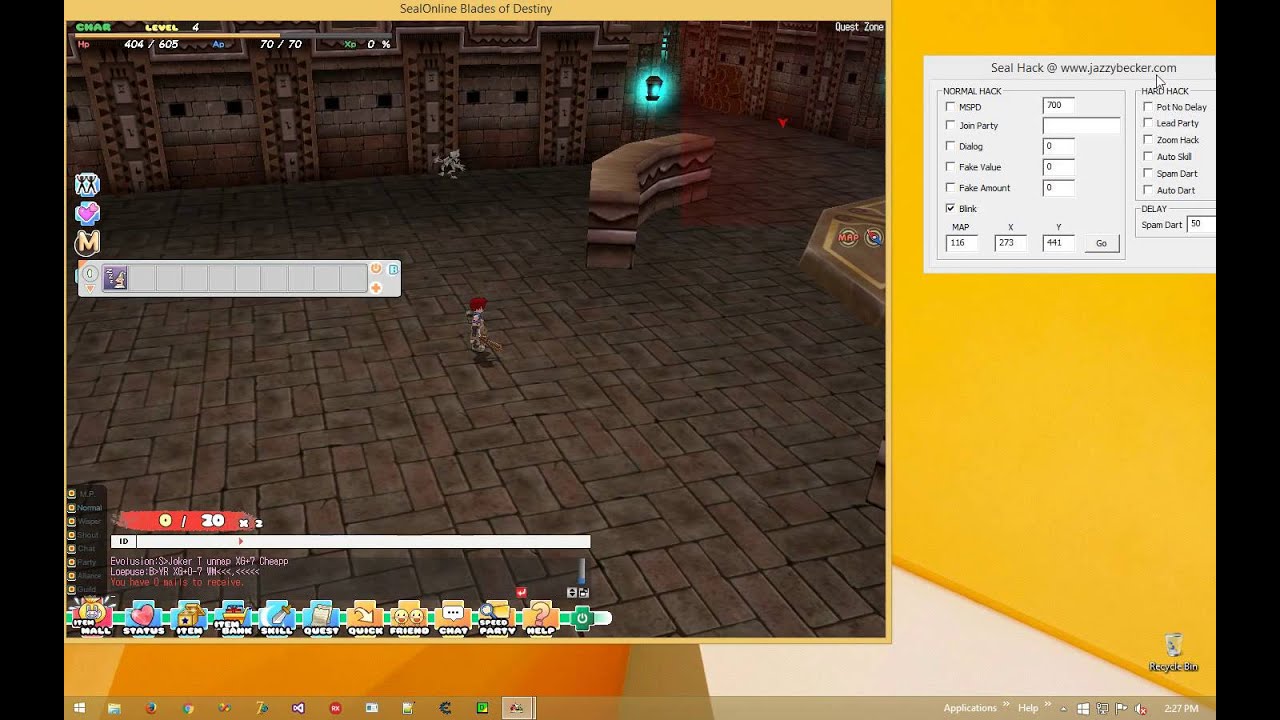
Task: Select the skill in first quickslot
Action: (x=115, y=278)
